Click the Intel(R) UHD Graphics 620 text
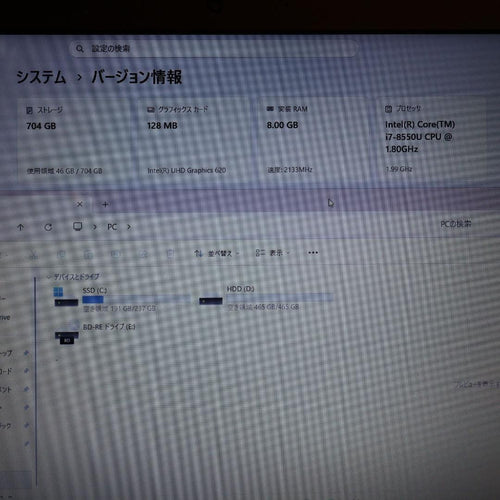Image resolution: width=500 pixels, height=500 pixels. tap(187, 170)
